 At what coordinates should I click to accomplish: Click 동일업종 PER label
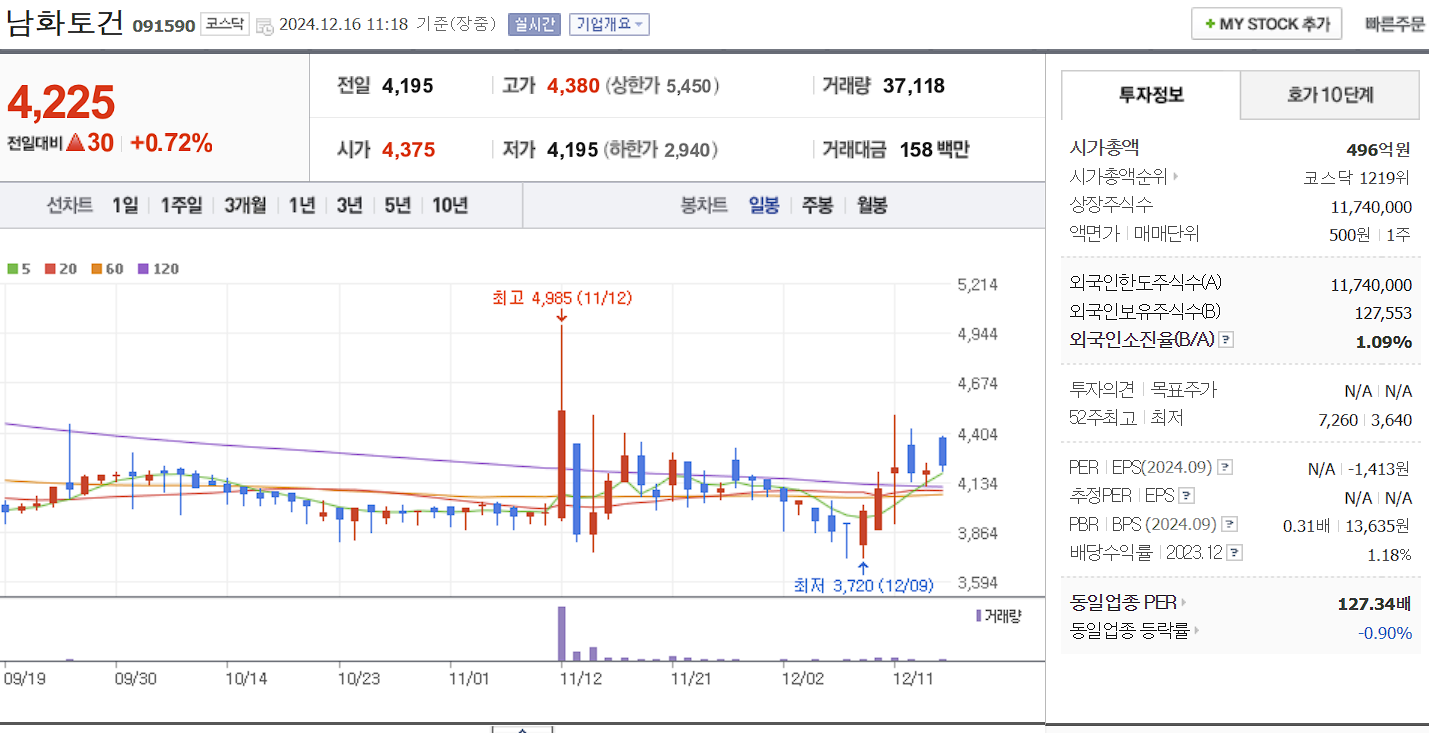(1123, 603)
